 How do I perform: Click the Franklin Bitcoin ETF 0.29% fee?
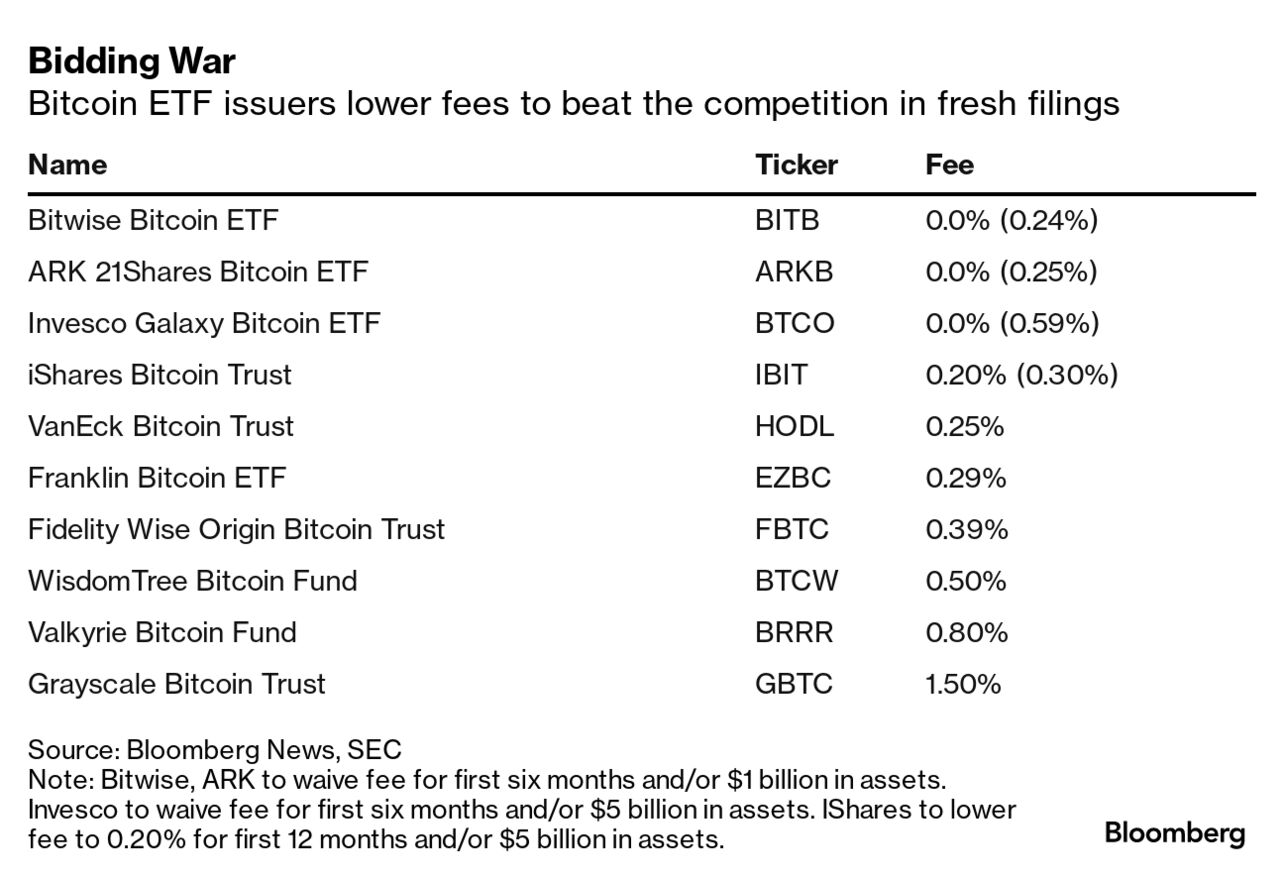click(965, 478)
